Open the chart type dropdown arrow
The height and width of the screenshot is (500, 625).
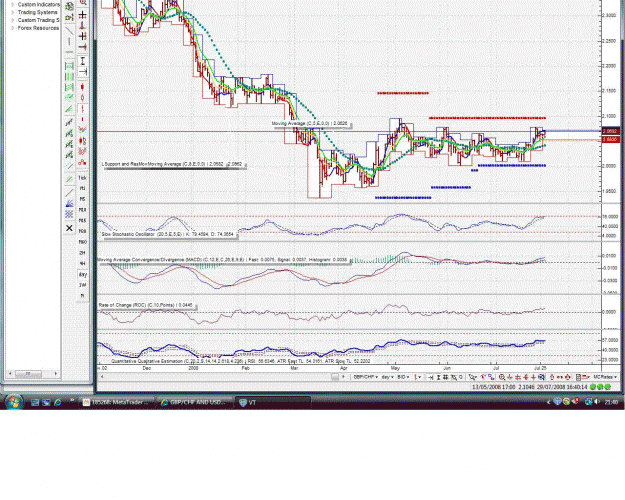pyautogui.click(x=420, y=377)
